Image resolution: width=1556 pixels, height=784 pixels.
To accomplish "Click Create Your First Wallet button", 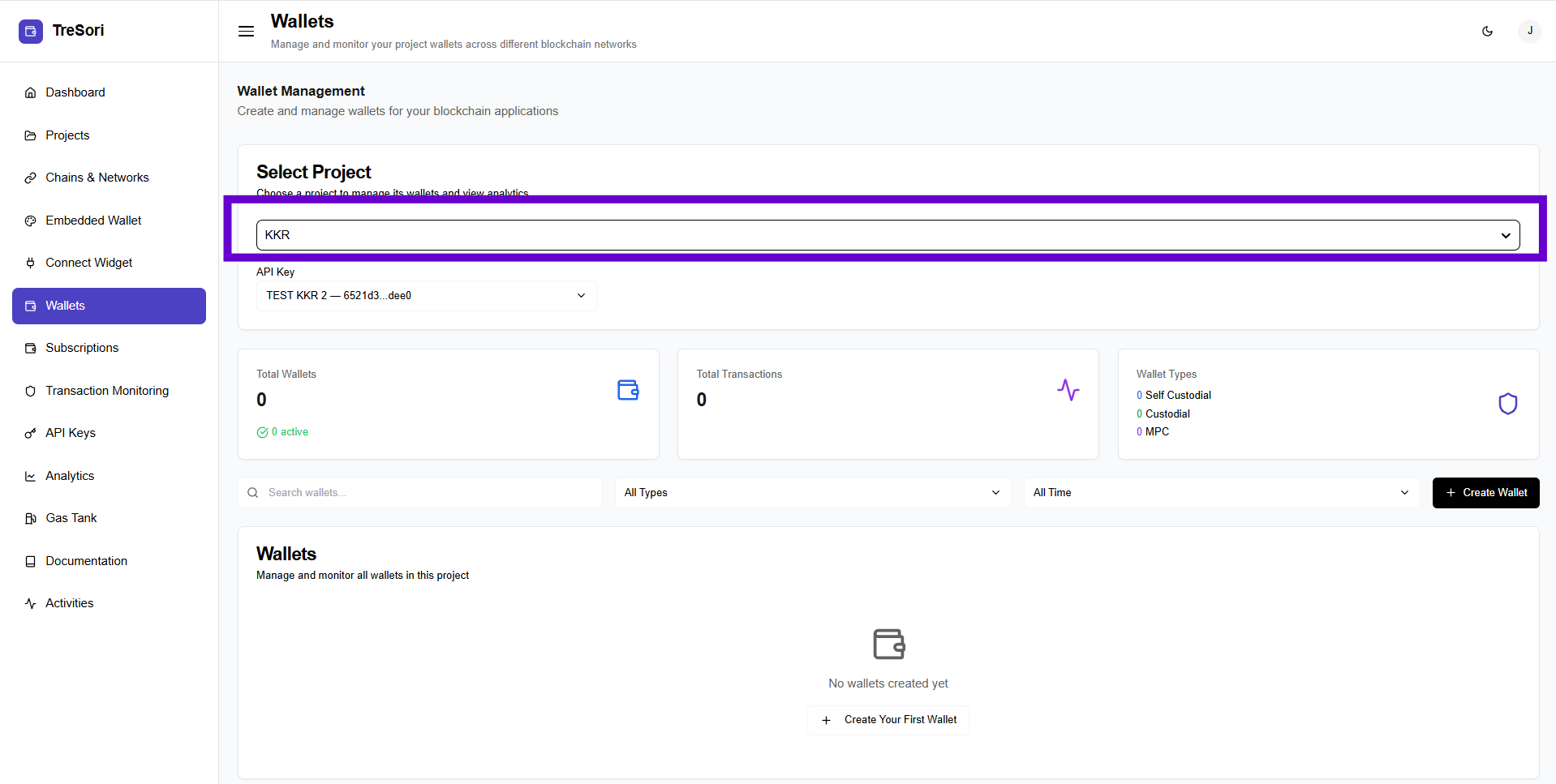I will pyautogui.click(x=888, y=720).
